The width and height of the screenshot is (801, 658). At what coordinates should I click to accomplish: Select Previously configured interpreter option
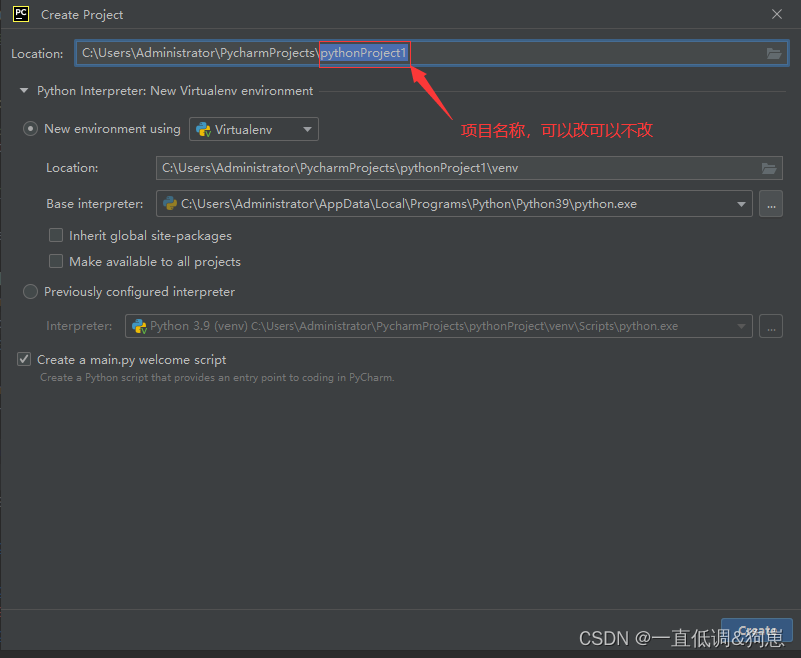point(30,291)
